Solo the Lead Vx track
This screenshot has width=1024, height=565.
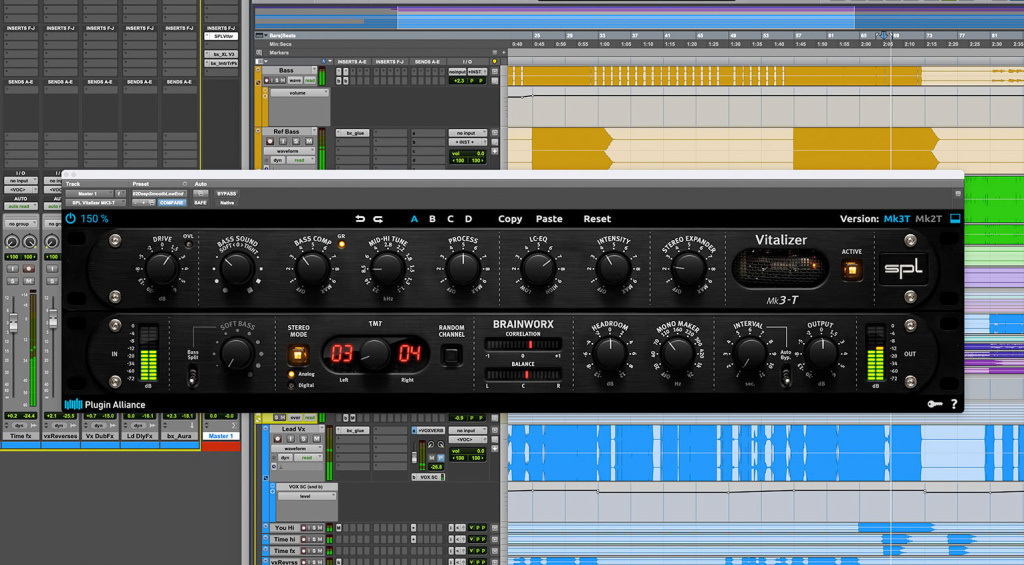click(x=304, y=439)
